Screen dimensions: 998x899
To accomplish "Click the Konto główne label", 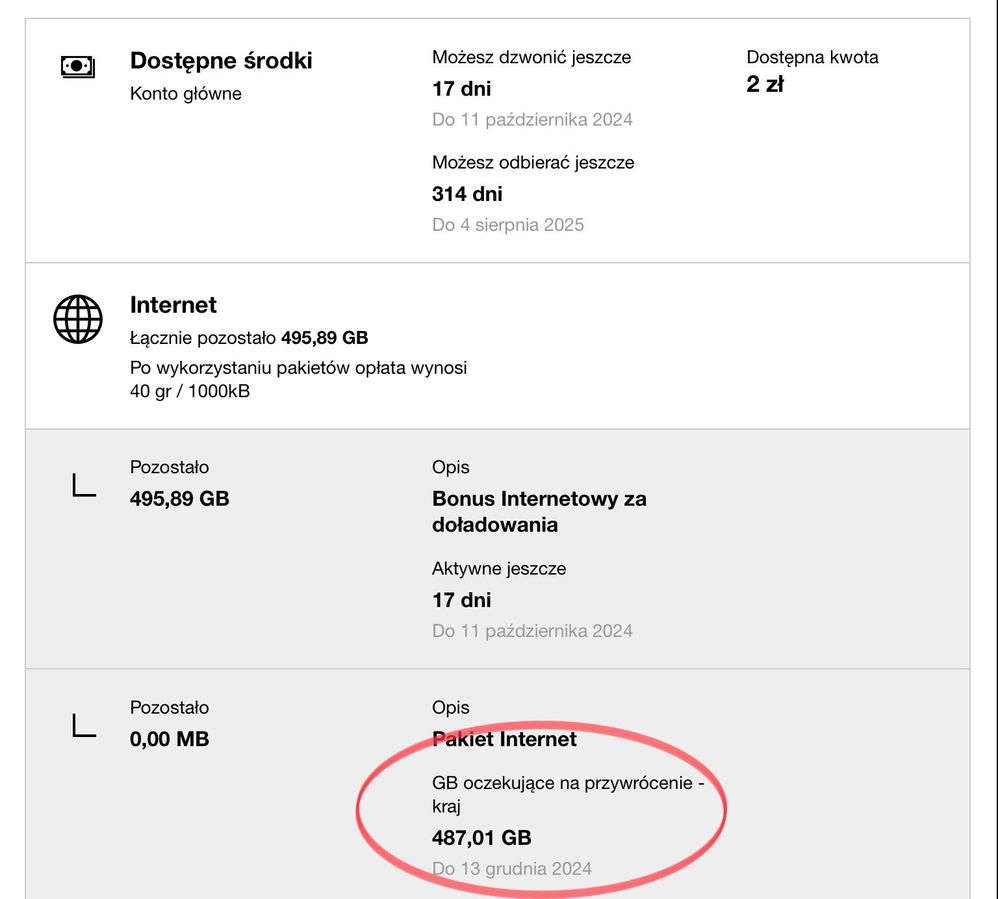I will 186,94.
